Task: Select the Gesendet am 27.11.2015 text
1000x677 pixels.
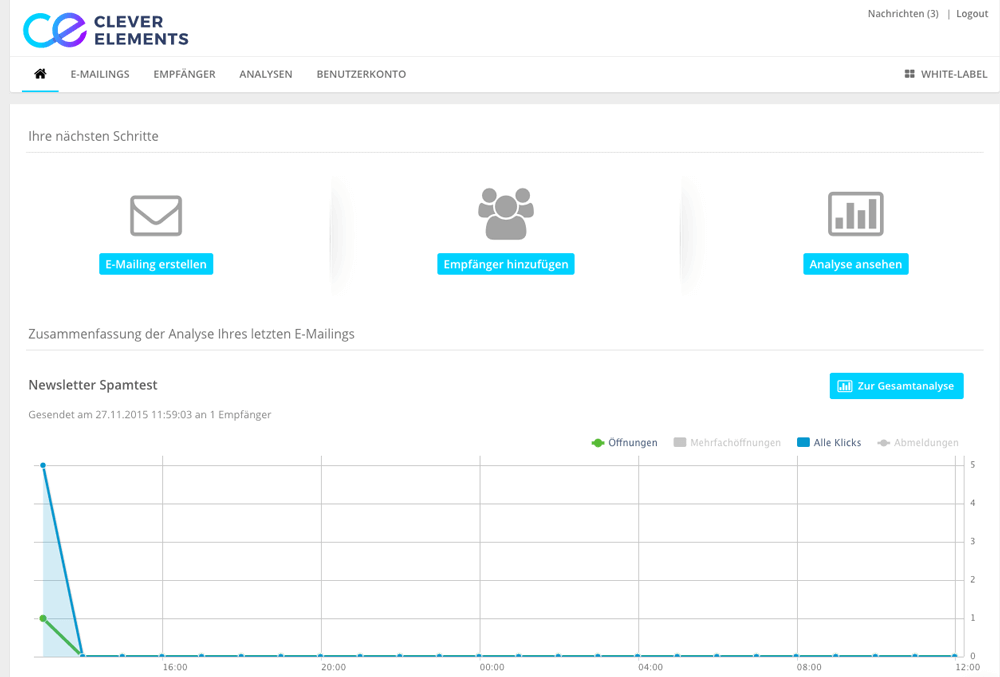Action: [150, 414]
